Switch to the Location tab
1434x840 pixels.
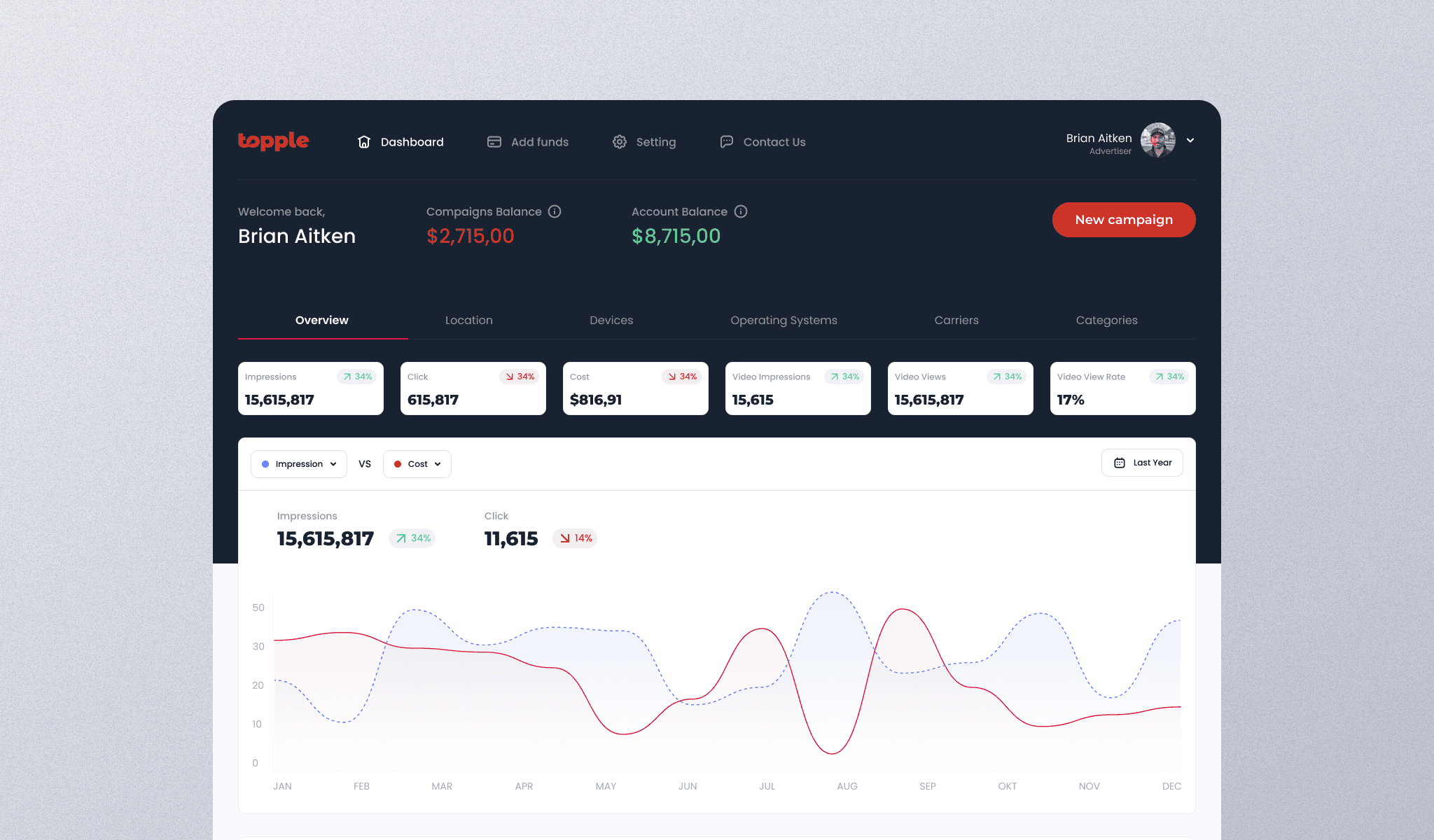click(x=468, y=320)
